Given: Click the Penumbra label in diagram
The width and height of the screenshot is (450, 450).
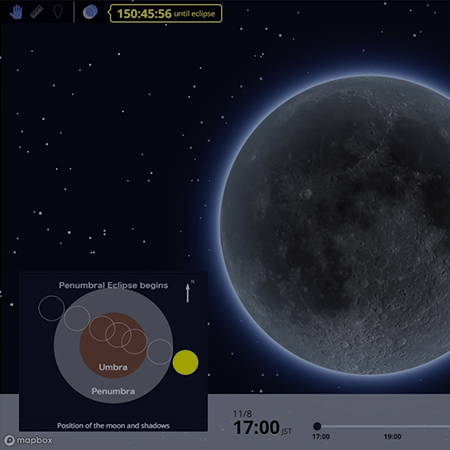Looking at the screenshot, I should point(113,391).
